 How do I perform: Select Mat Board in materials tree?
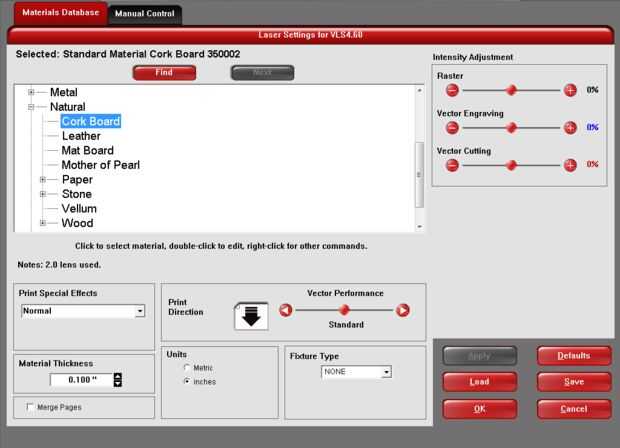pos(87,151)
